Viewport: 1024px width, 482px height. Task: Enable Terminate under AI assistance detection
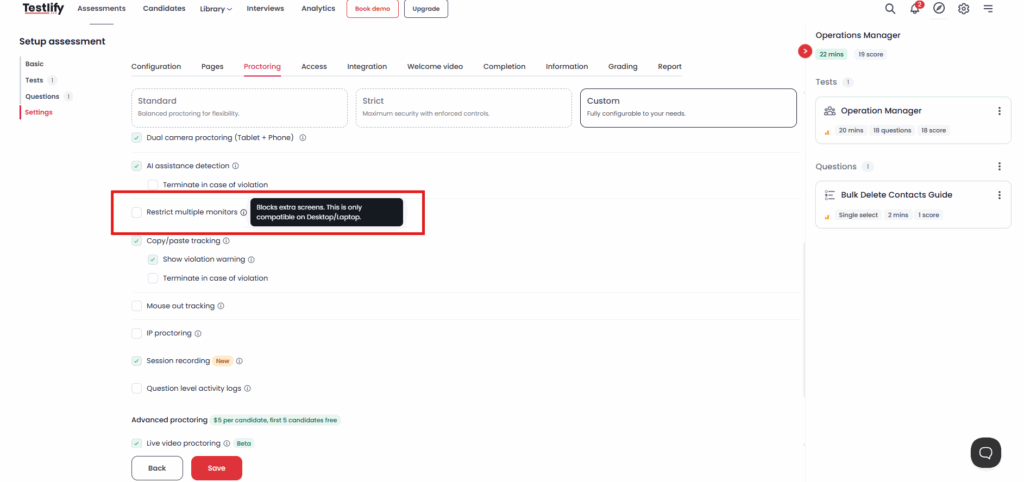(x=153, y=185)
